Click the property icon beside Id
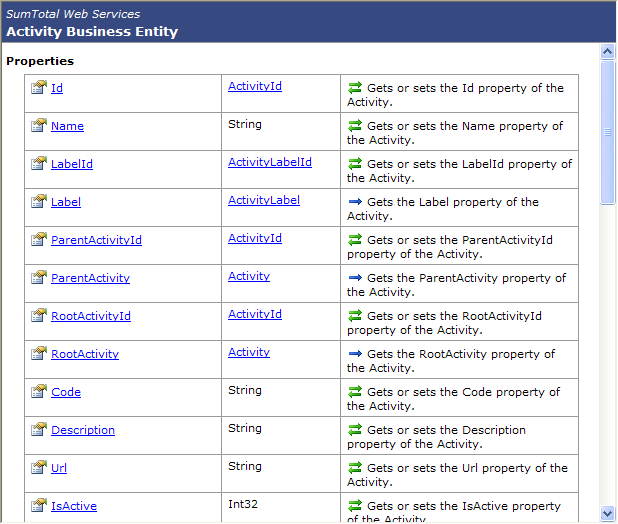Viewport: 618px width, 524px height. pyautogui.click(x=39, y=88)
